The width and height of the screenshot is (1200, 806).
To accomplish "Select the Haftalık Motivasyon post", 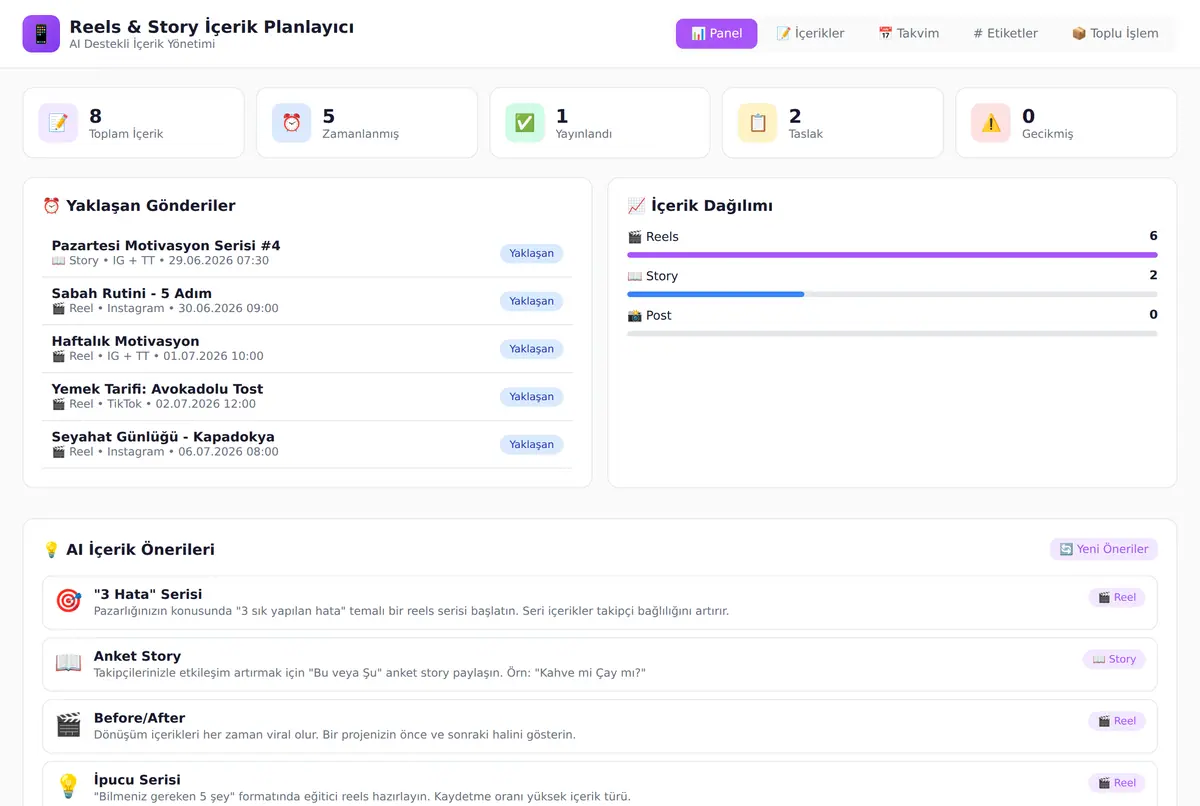I will [307, 349].
